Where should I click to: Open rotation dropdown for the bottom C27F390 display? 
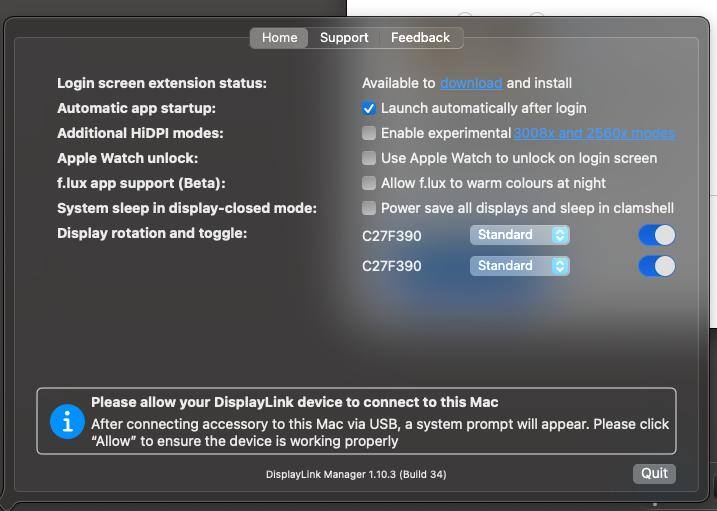tap(519, 266)
